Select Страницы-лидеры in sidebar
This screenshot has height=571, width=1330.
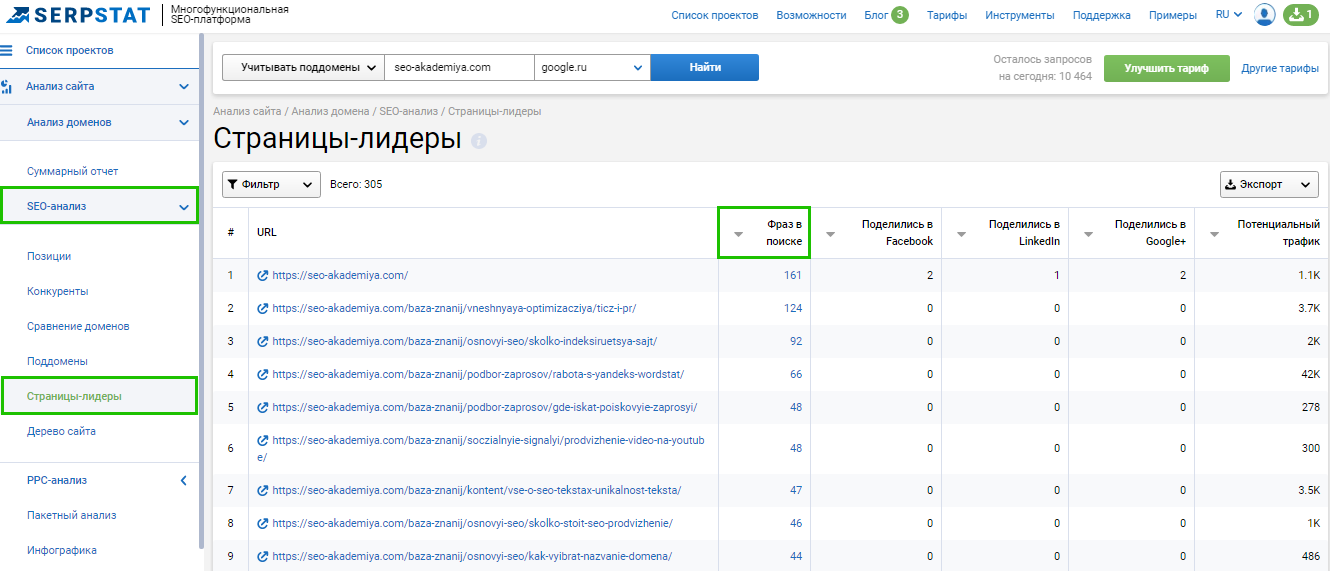tap(74, 396)
